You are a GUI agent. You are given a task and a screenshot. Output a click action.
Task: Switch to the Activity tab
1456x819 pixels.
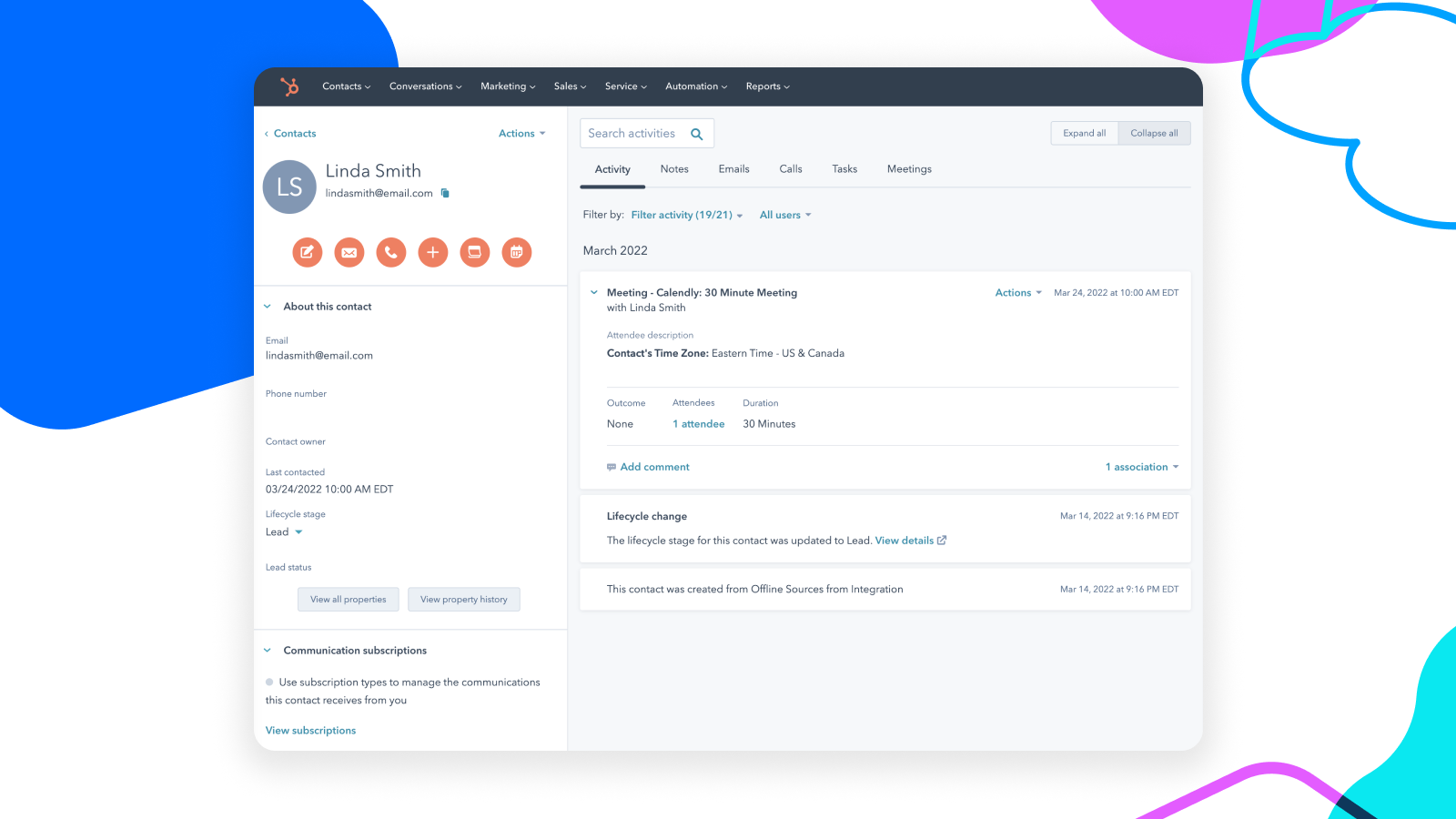(x=612, y=169)
